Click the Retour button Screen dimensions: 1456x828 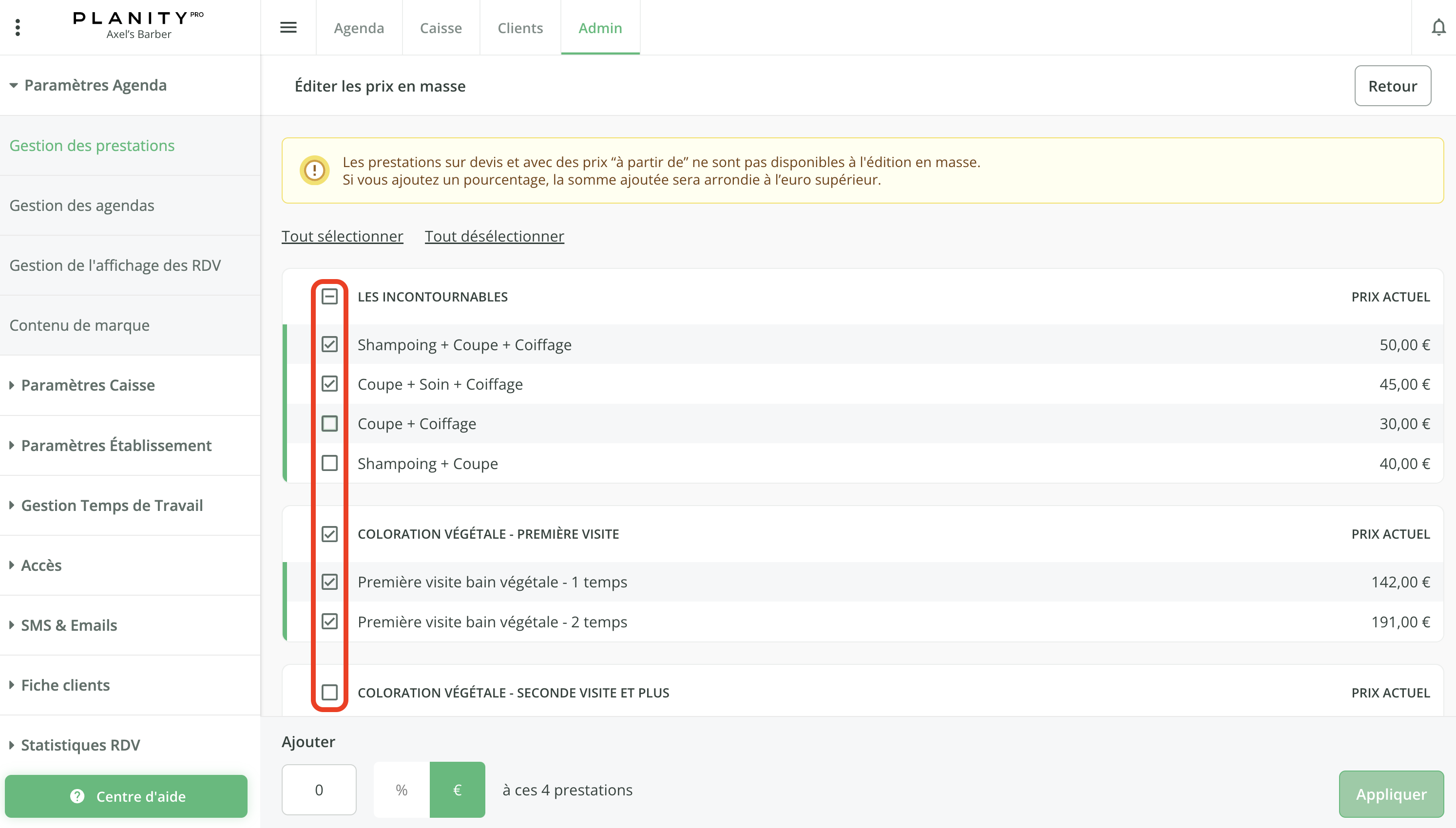pos(1392,86)
